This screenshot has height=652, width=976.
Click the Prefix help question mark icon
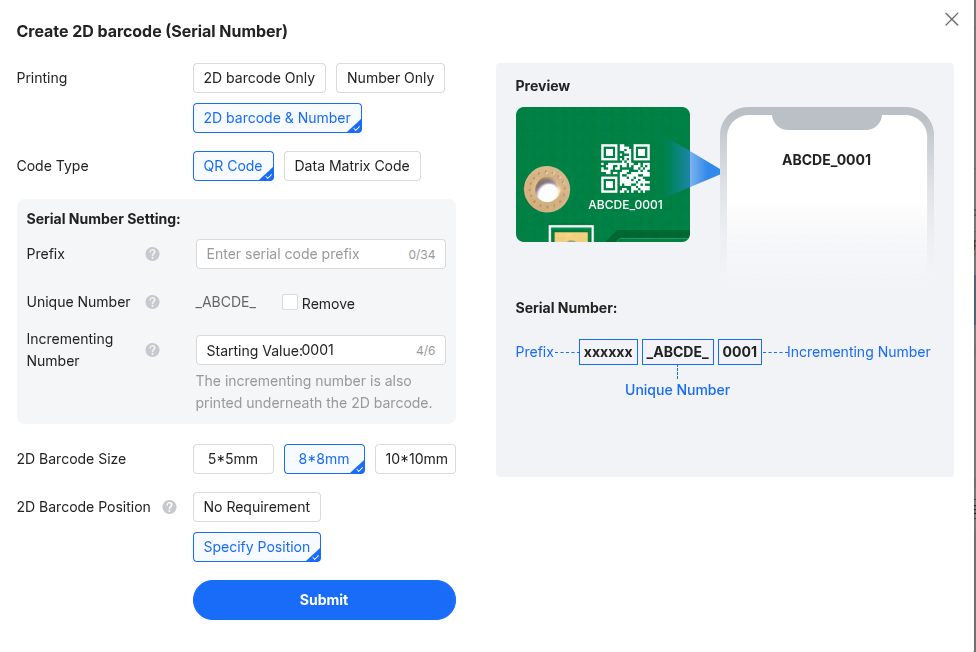[x=152, y=254]
